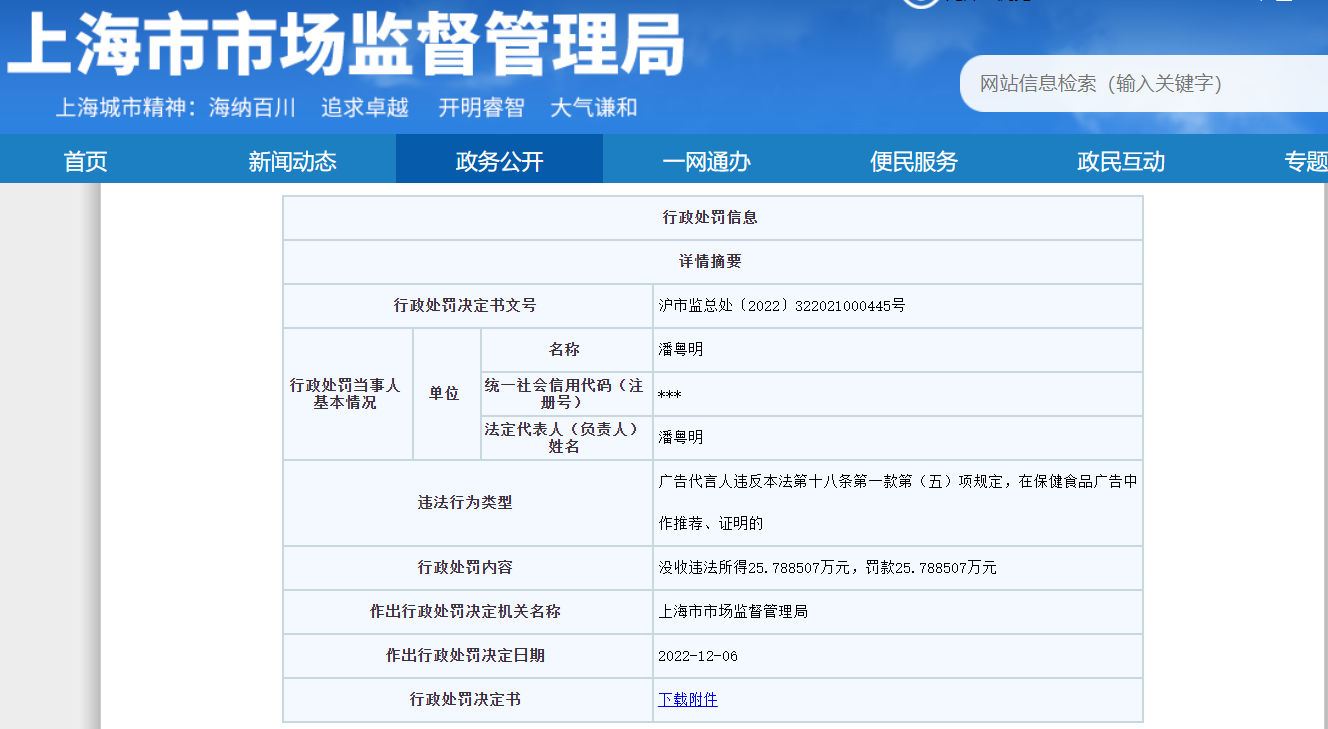
Task: Select the 行政处罚当事人基本情况 cell
Action: pyautogui.click(x=347, y=393)
